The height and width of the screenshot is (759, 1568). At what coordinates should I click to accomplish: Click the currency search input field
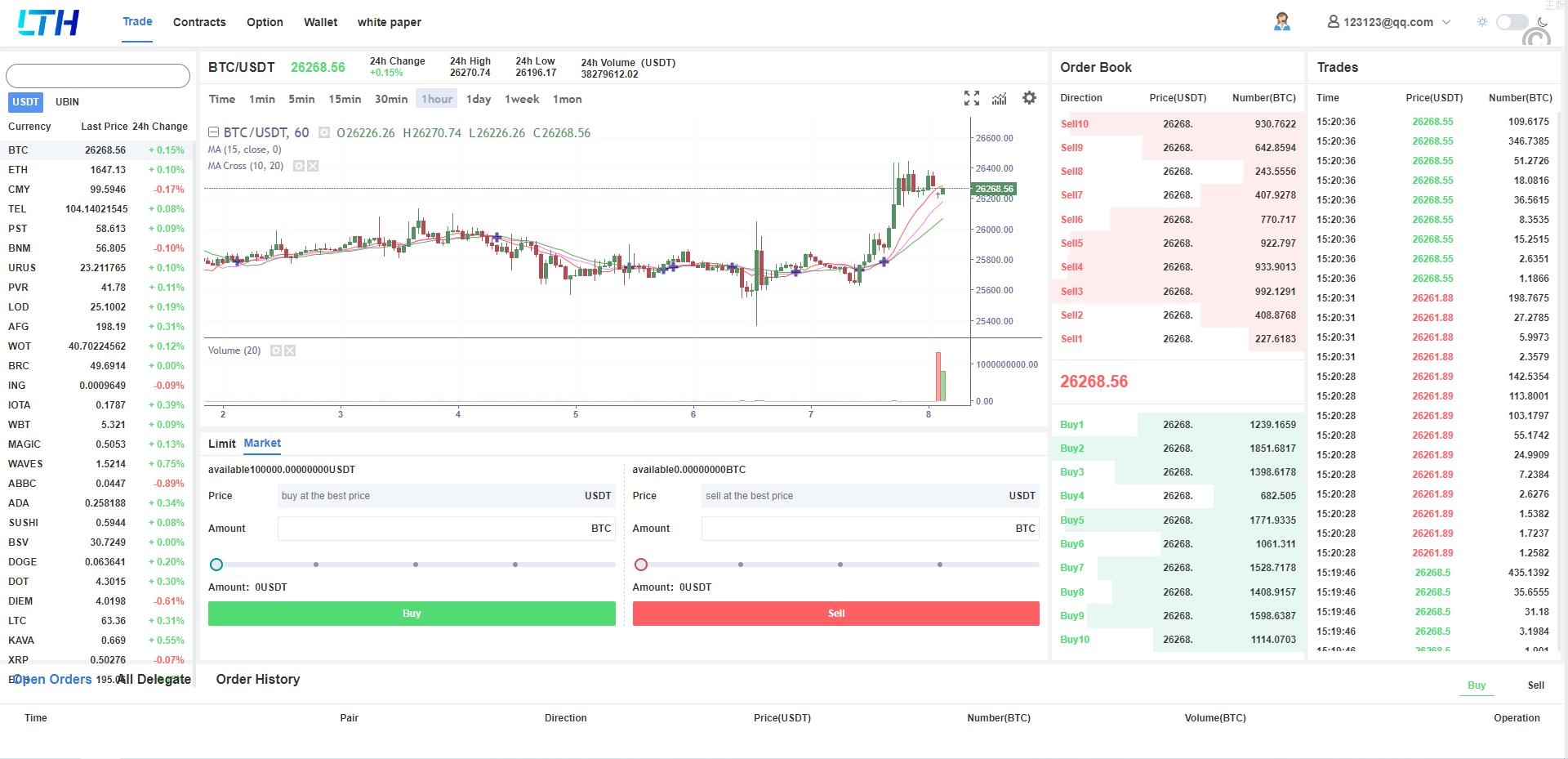98,76
